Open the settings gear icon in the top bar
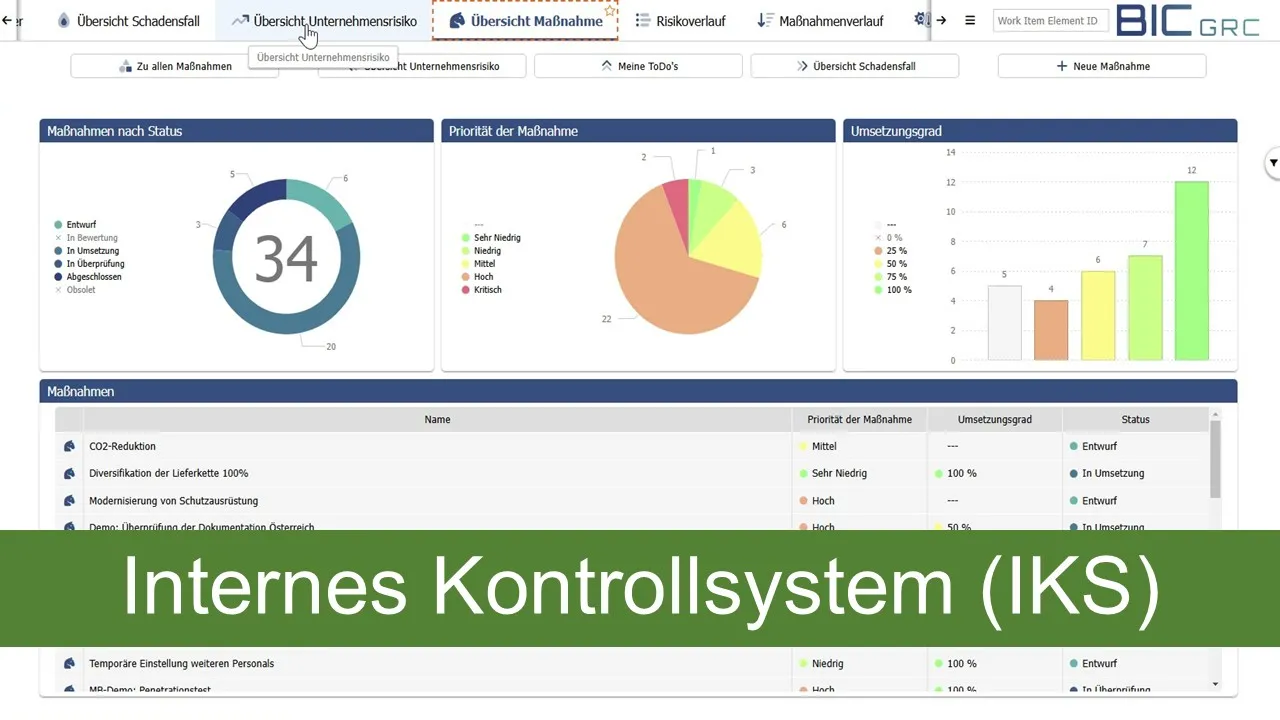Screen dimensions: 1280x720 coord(922,18)
